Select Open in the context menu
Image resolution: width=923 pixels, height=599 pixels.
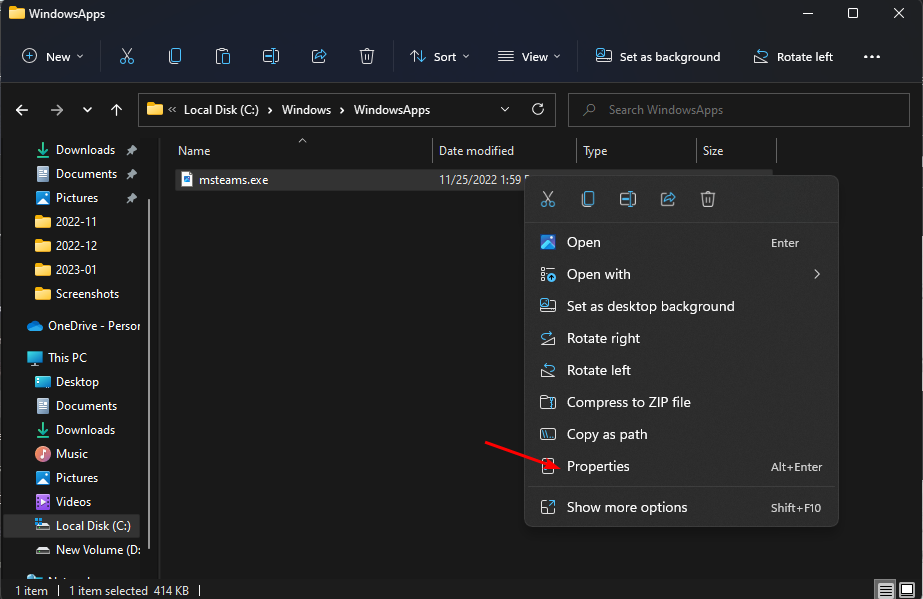point(681,242)
